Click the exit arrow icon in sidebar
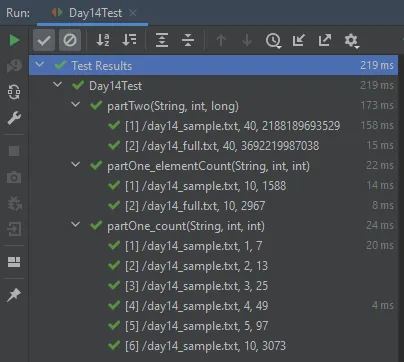404x362 pixels. [x=14, y=229]
